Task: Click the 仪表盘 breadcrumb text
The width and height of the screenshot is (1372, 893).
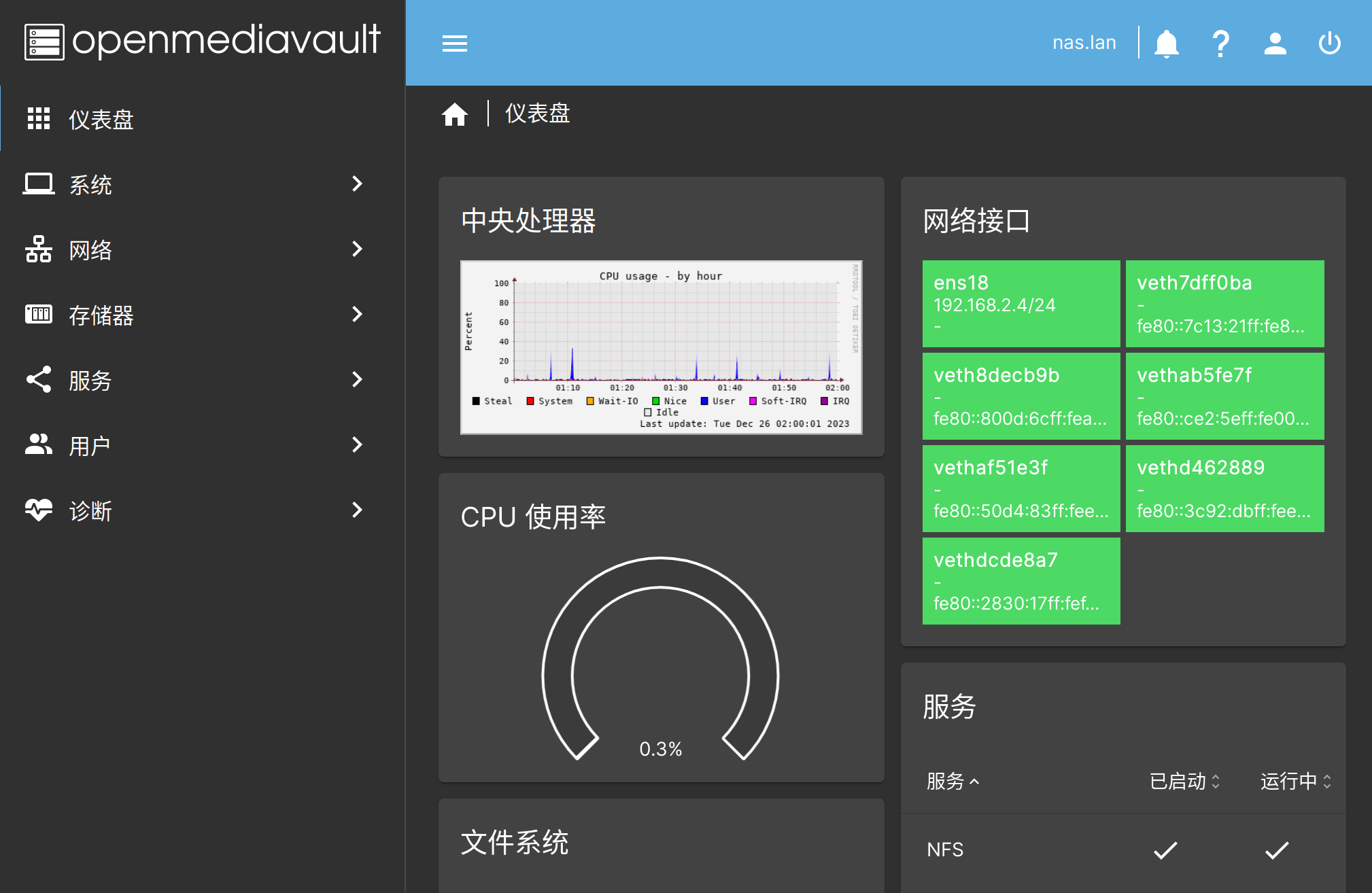Action: pyautogui.click(x=537, y=113)
